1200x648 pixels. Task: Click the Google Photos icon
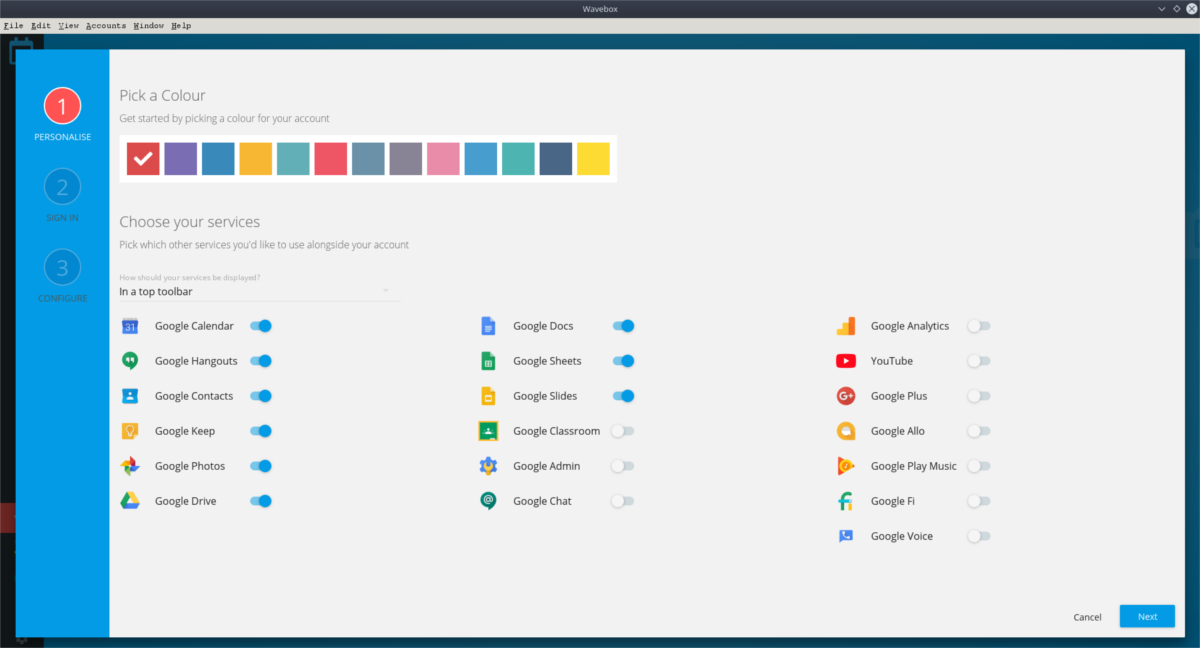131,465
